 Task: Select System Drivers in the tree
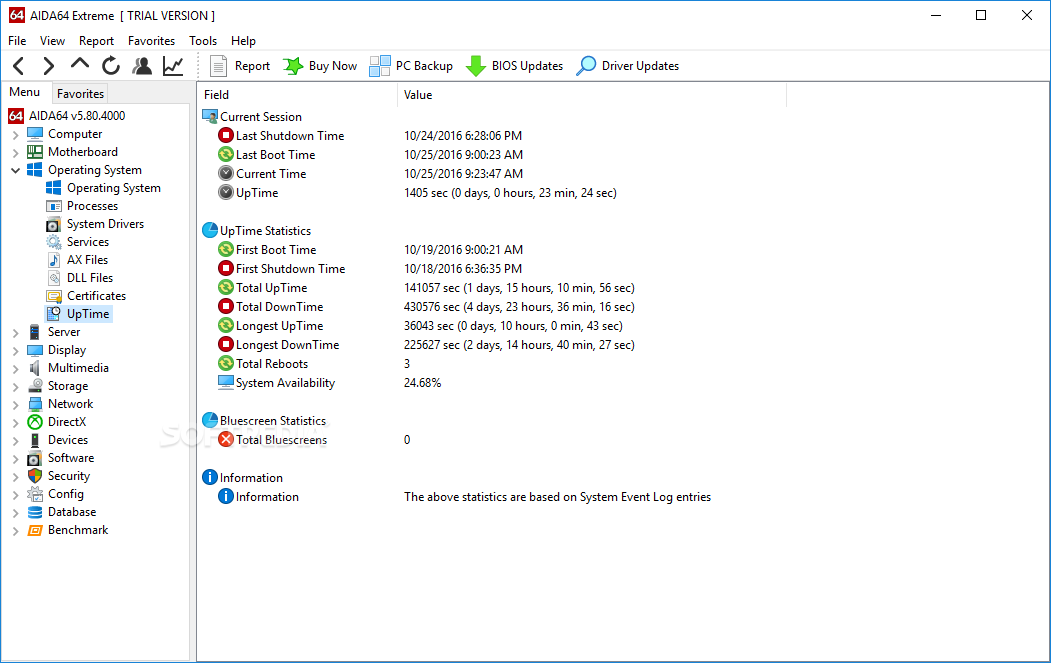point(95,224)
